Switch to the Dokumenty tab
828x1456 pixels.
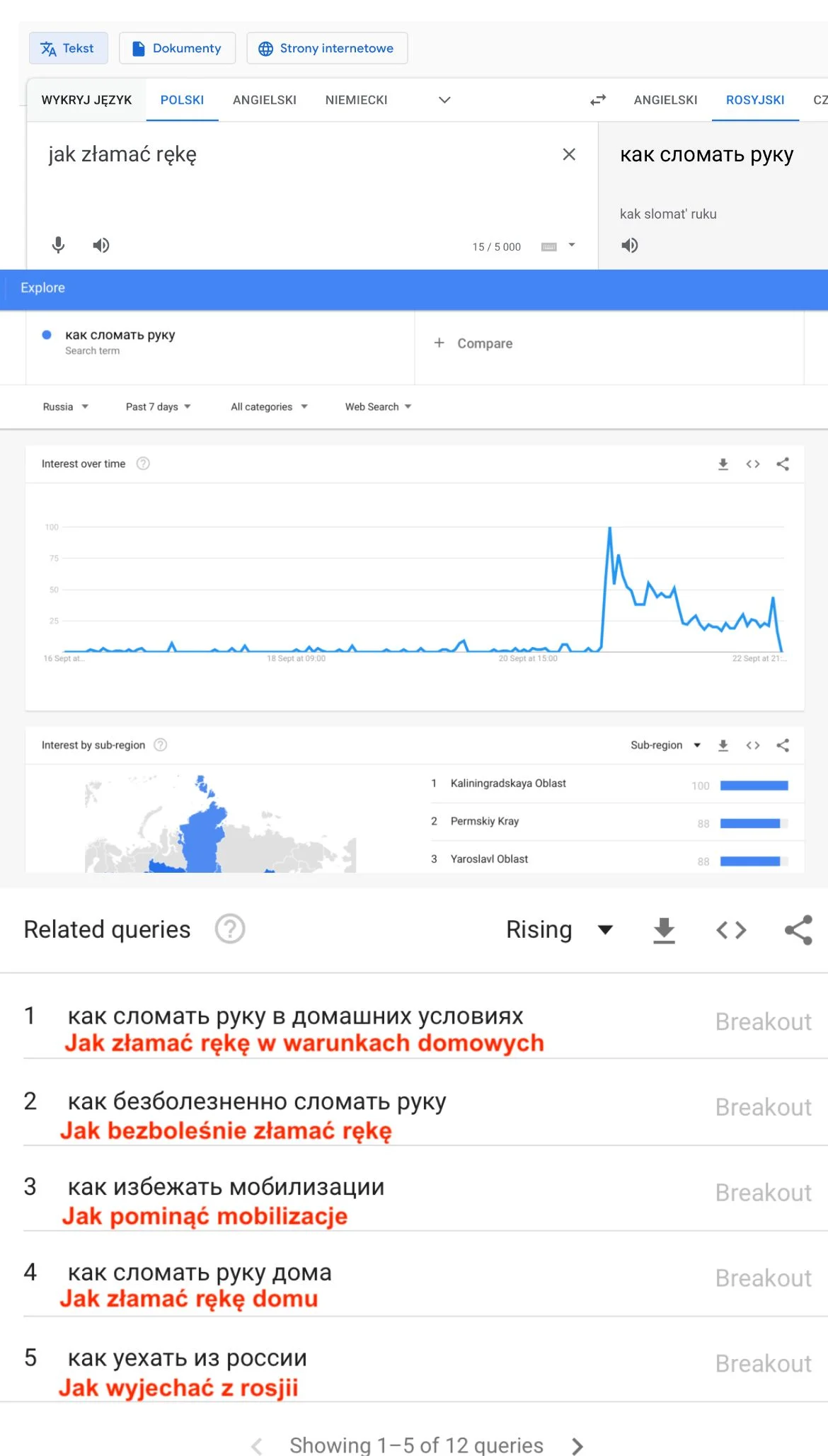(x=177, y=48)
